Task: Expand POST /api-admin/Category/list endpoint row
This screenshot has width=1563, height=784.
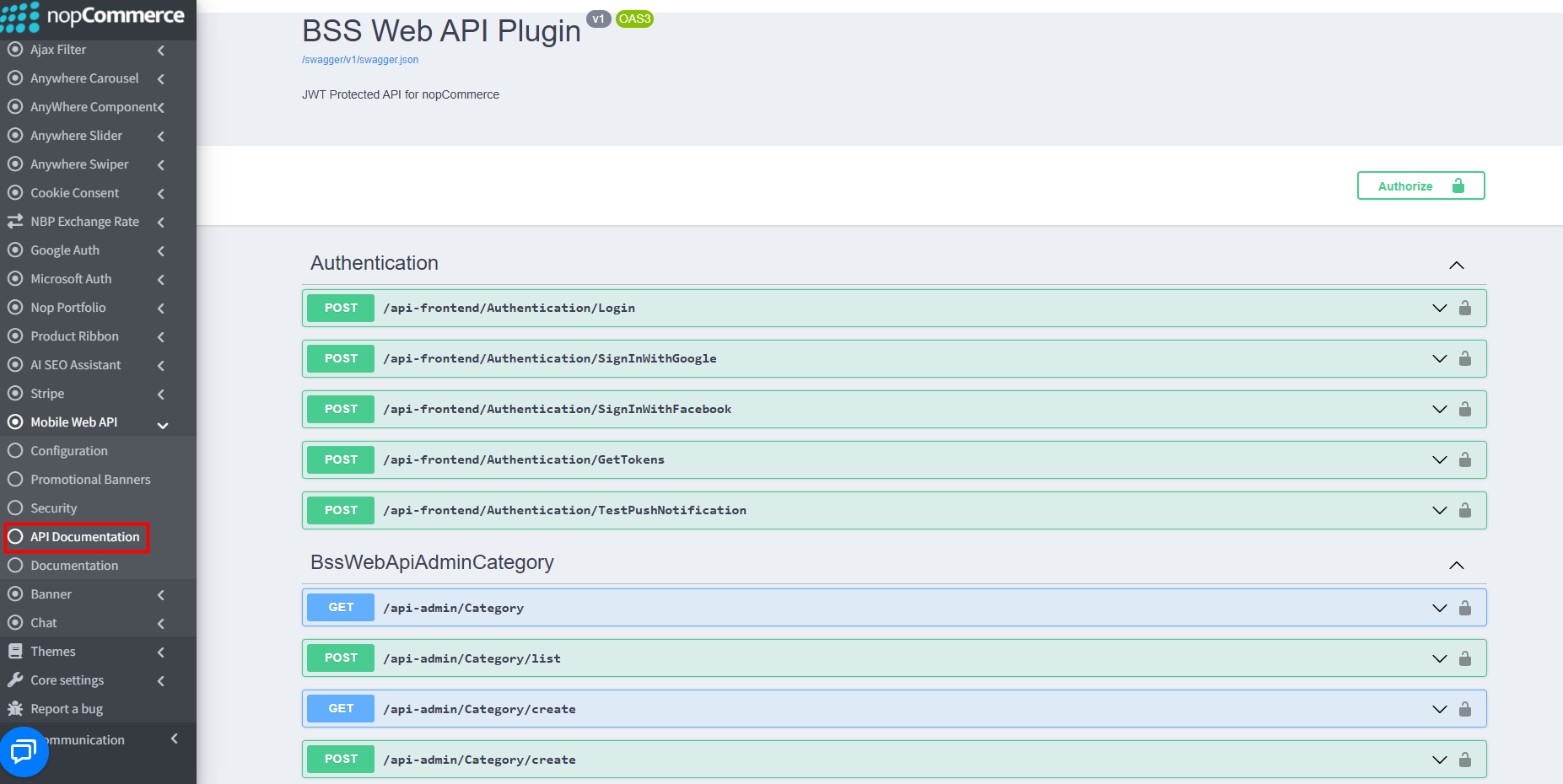Action: click(x=894, y=658)
